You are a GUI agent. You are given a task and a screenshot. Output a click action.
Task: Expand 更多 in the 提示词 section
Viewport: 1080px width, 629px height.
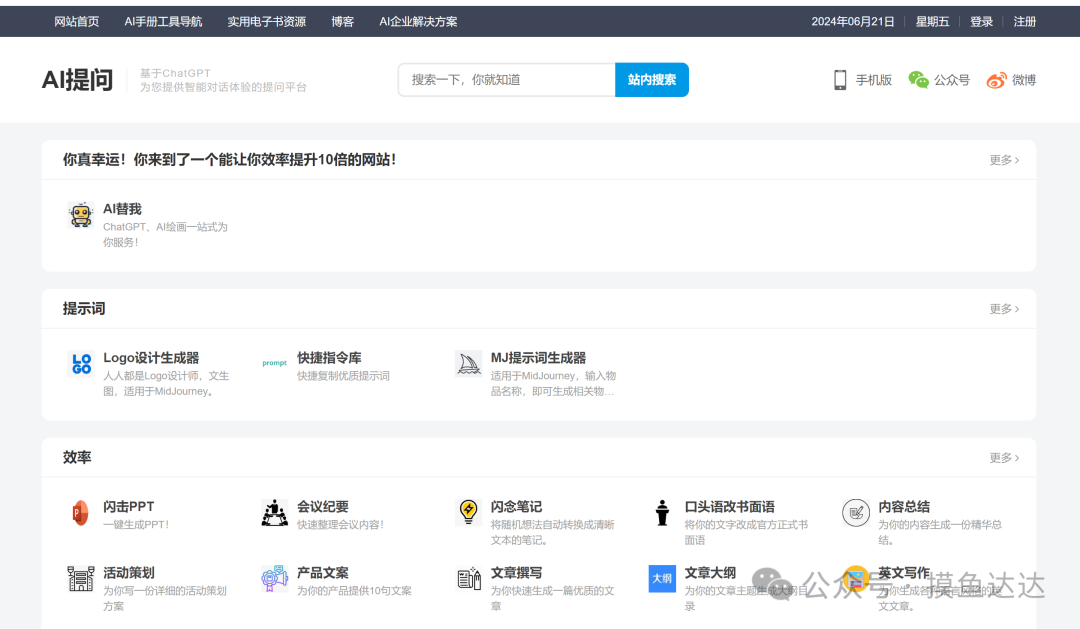click(x=1002, y=309)
